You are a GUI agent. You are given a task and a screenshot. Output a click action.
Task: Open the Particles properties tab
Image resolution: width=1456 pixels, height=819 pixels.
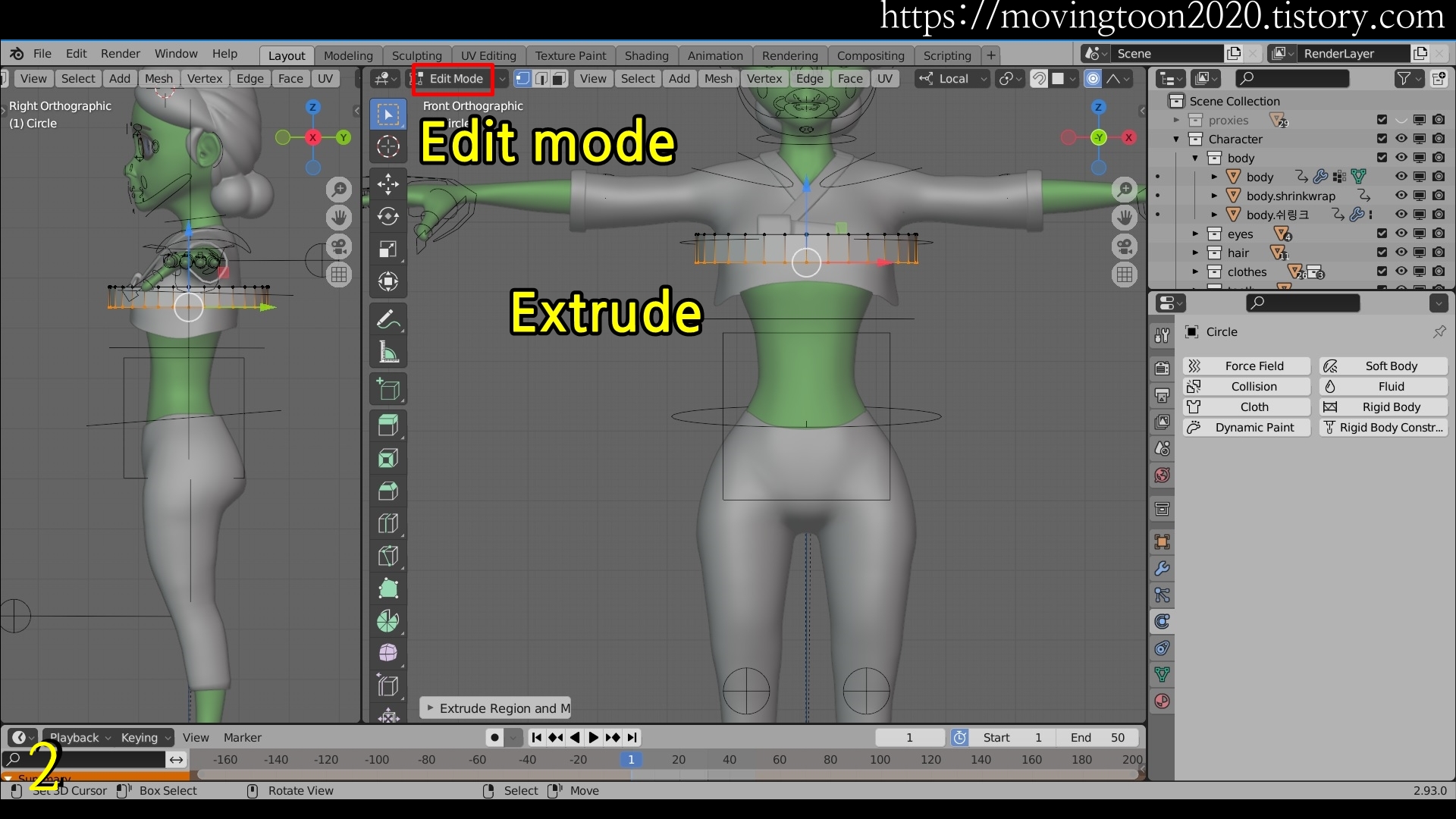1162,595
